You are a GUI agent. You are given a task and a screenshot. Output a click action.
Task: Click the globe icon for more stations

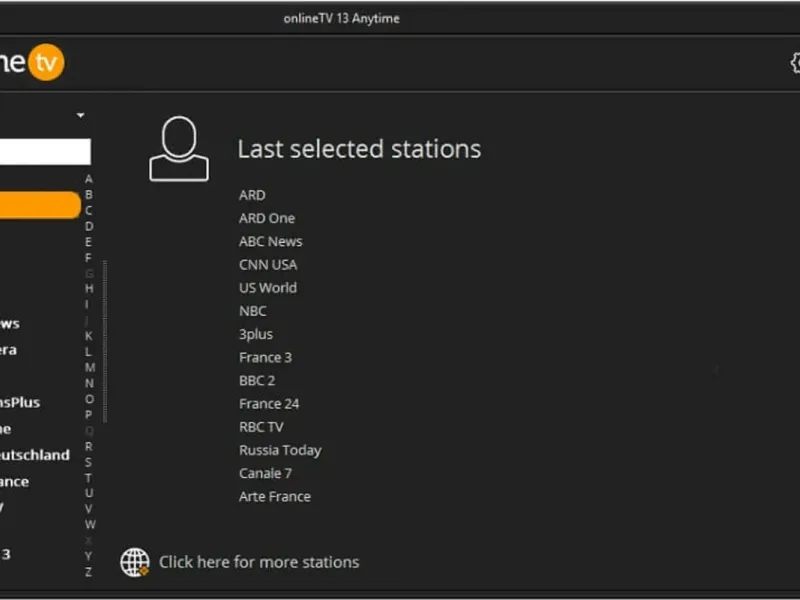point(135,562)
